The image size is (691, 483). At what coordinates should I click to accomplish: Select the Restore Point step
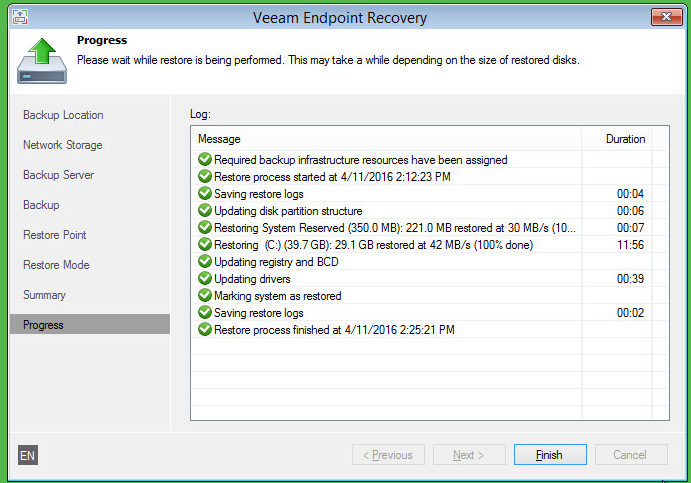55,235
